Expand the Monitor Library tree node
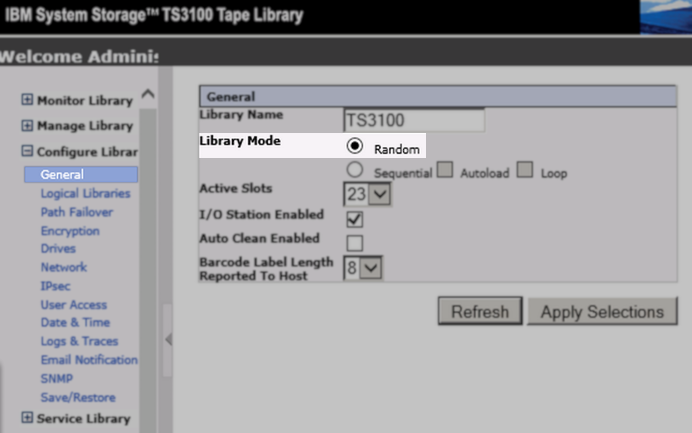Viewport: 692px width, 433px height. pos(27,100)
